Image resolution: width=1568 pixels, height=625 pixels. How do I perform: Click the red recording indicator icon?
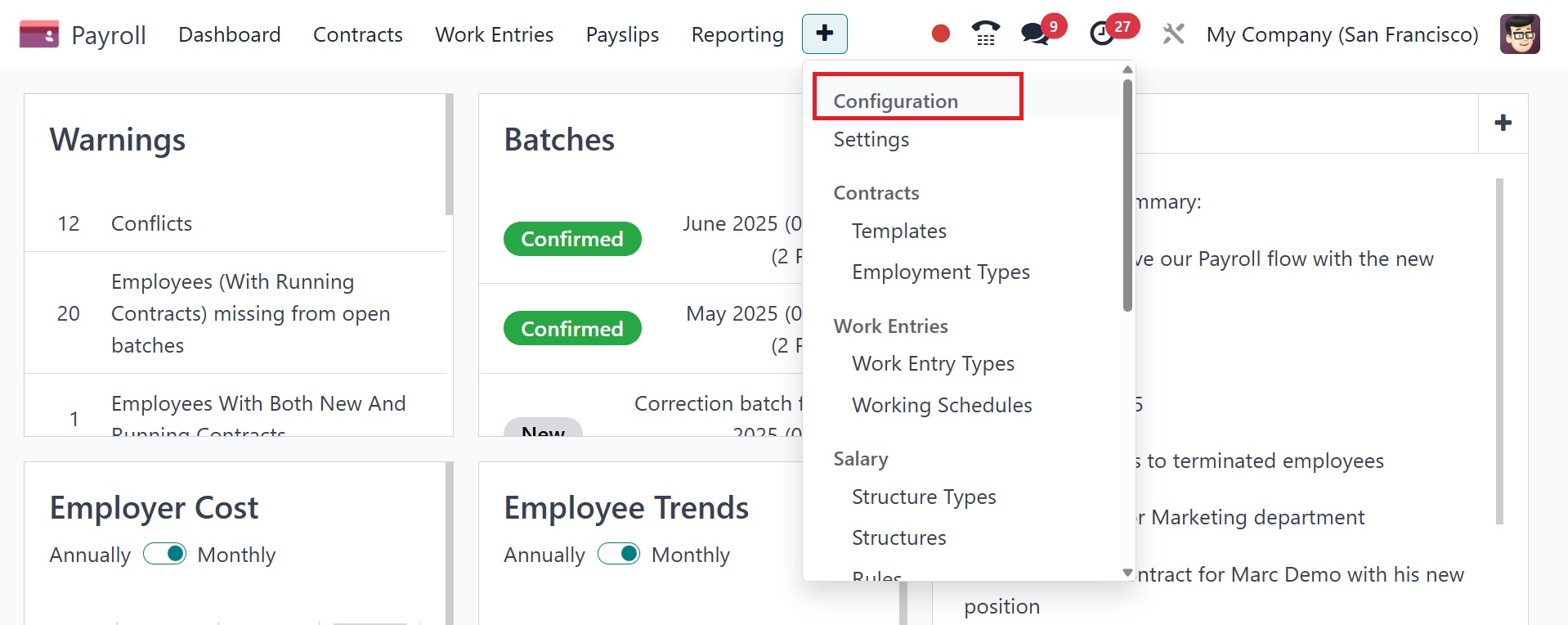coord(941,34)
